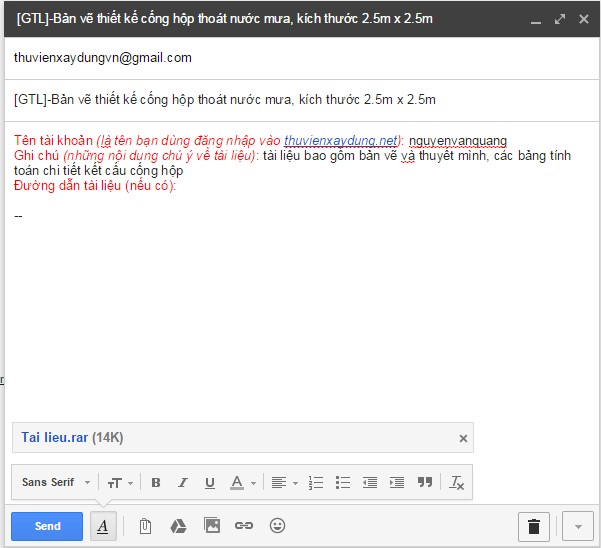
Task: Toggle bold formatting
Action: coord(156,483)
